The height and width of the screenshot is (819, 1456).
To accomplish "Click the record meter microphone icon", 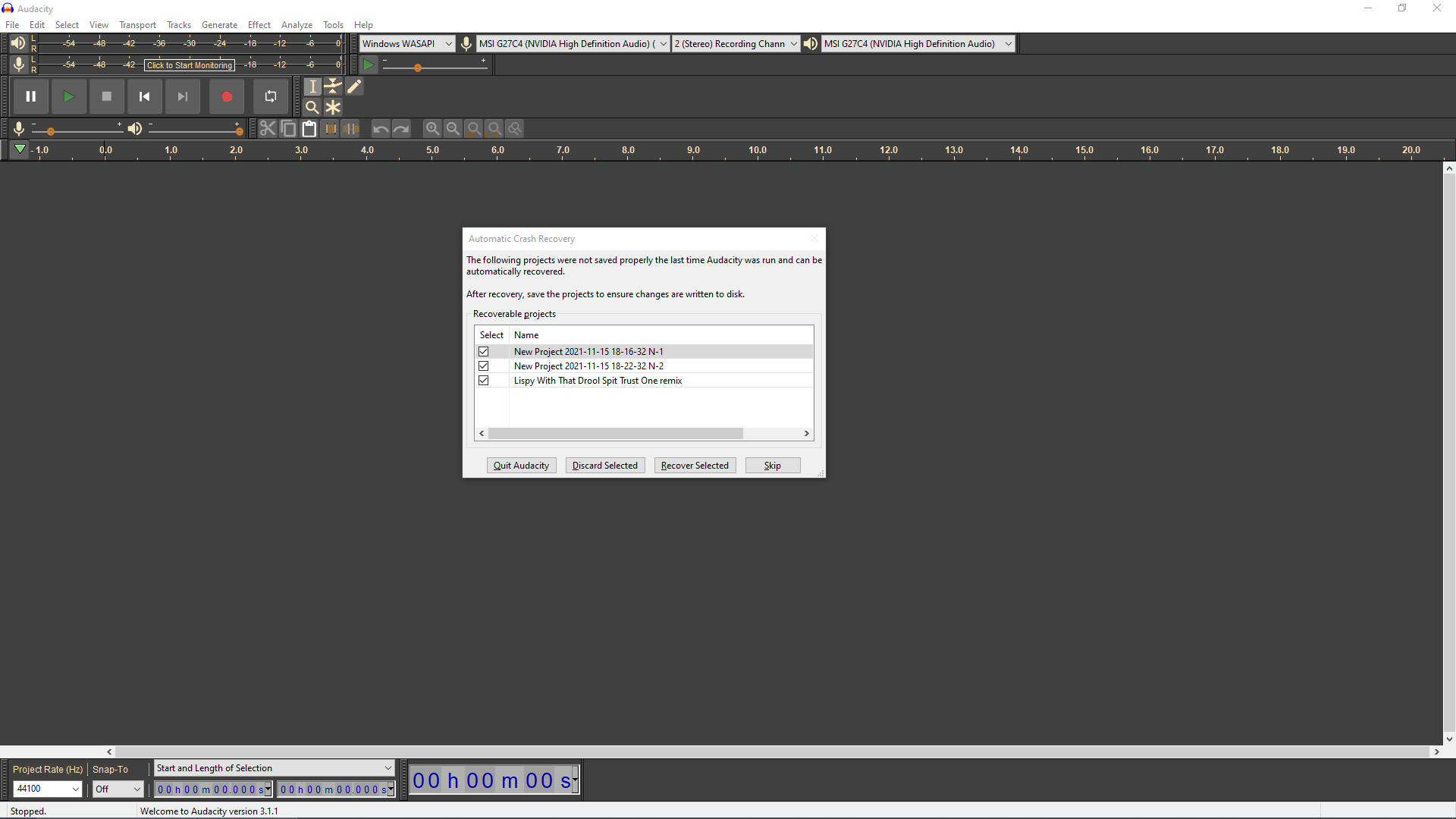I will tap(18, 64).
